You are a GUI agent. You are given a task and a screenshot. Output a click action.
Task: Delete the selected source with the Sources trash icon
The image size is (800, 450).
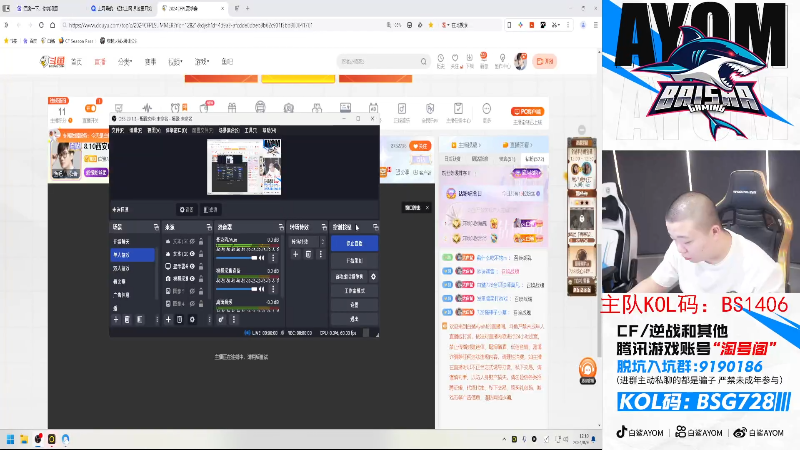coord(180,320)
